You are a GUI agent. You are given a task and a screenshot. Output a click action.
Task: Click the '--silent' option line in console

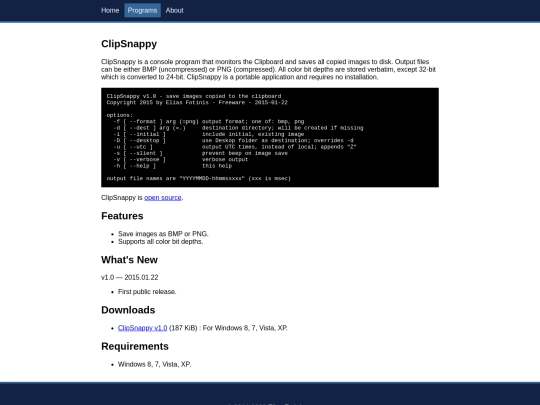200,153
